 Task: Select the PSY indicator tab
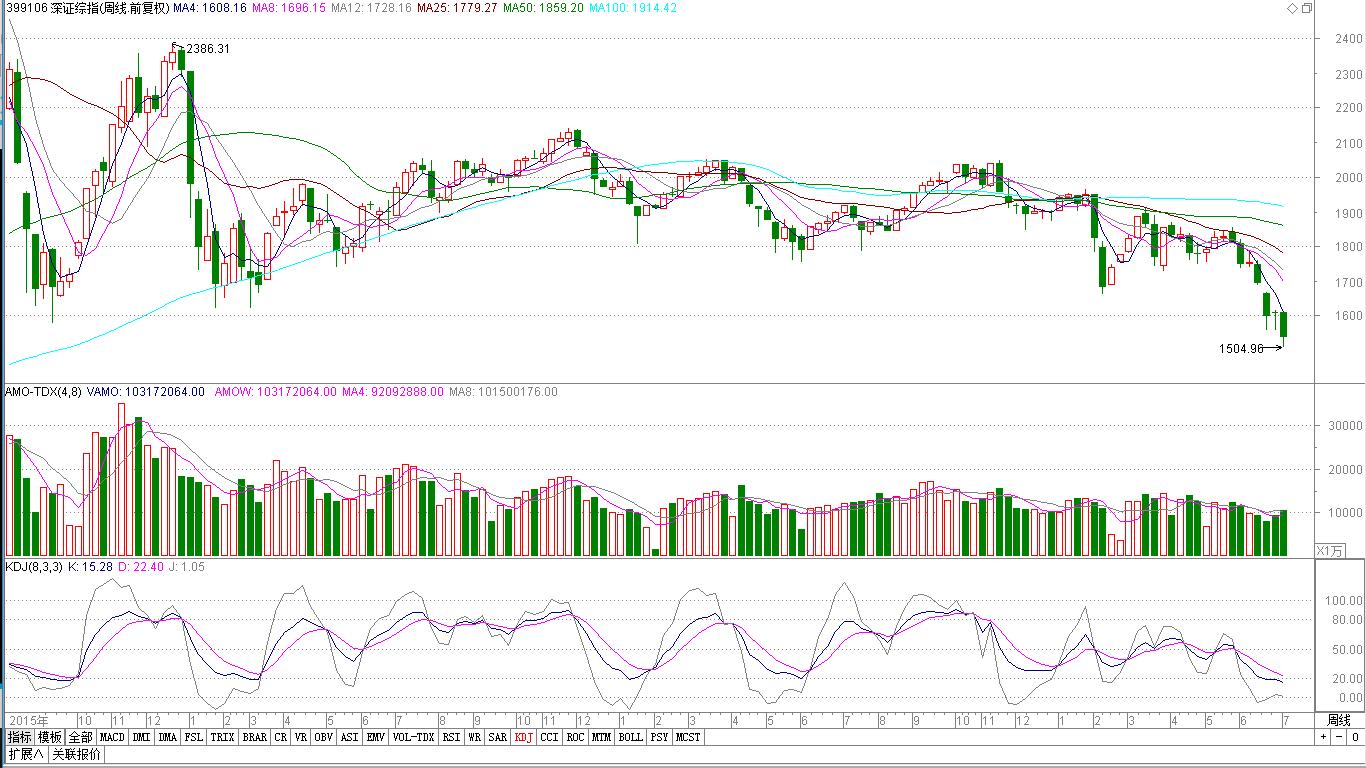pyautogui.click(x=659, y=737)
